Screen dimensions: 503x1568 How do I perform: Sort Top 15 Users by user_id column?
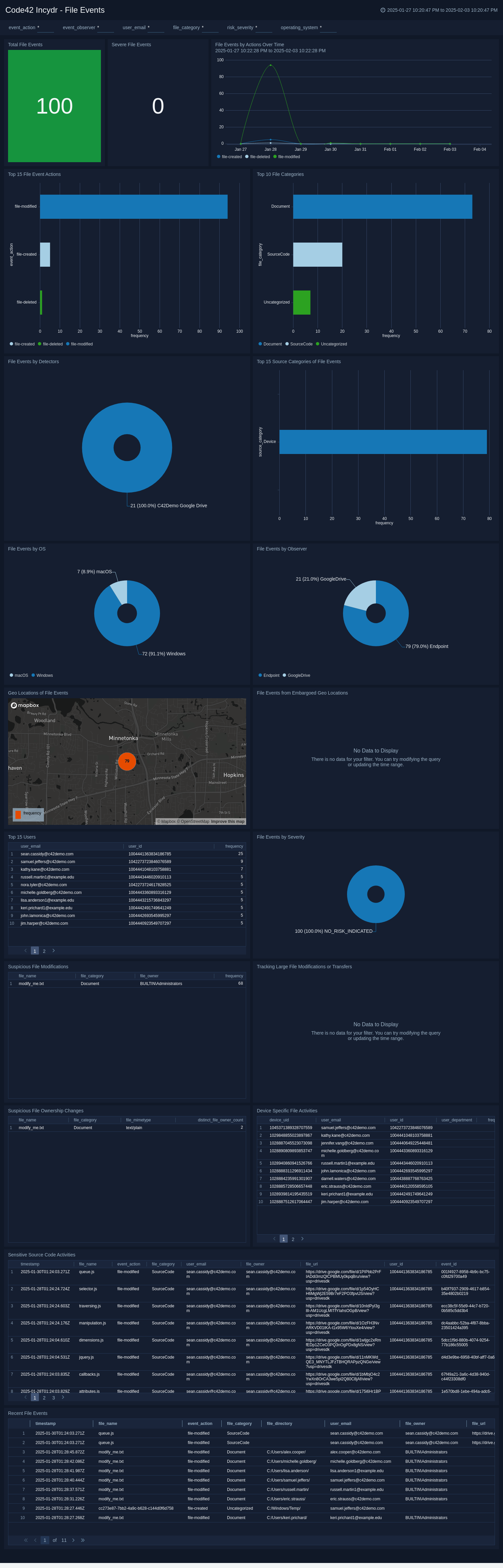(135, 846)
